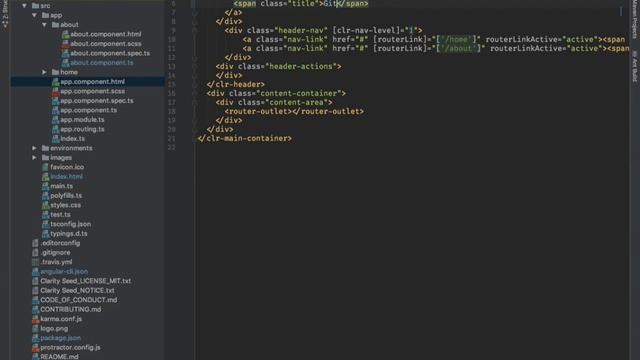Screen dimensions: 640x360
Task: Expand the environments folder arrow
Action: pyautogui.click(x=35, y=148)
